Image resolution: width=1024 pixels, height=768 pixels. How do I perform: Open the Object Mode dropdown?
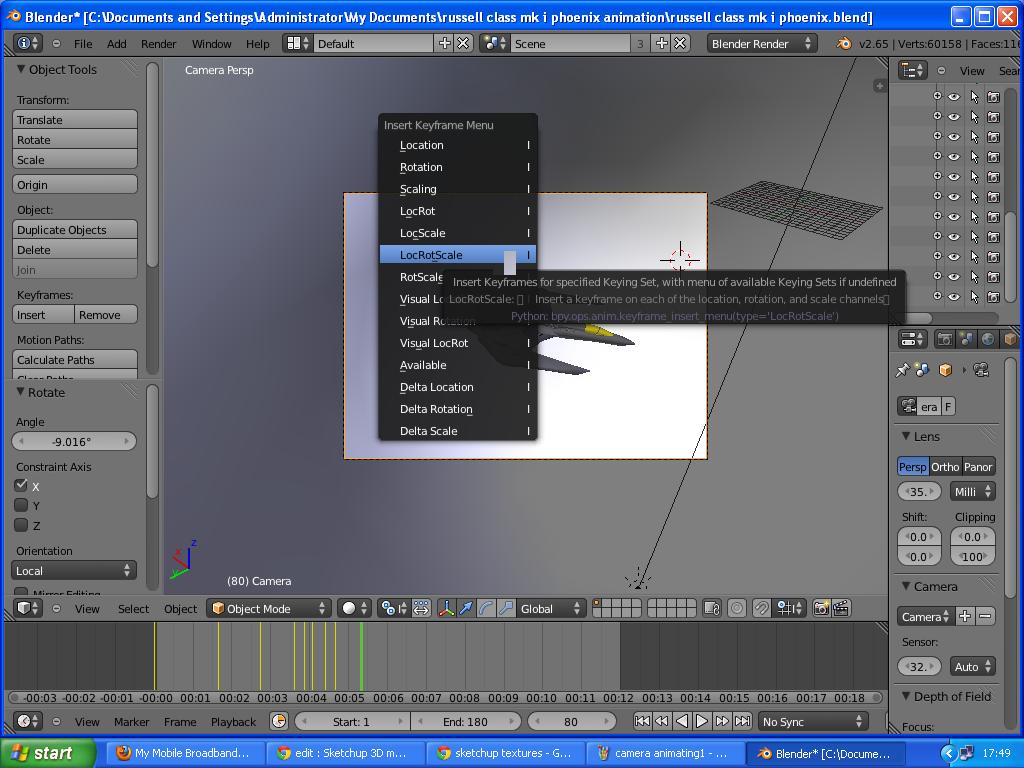268,607
